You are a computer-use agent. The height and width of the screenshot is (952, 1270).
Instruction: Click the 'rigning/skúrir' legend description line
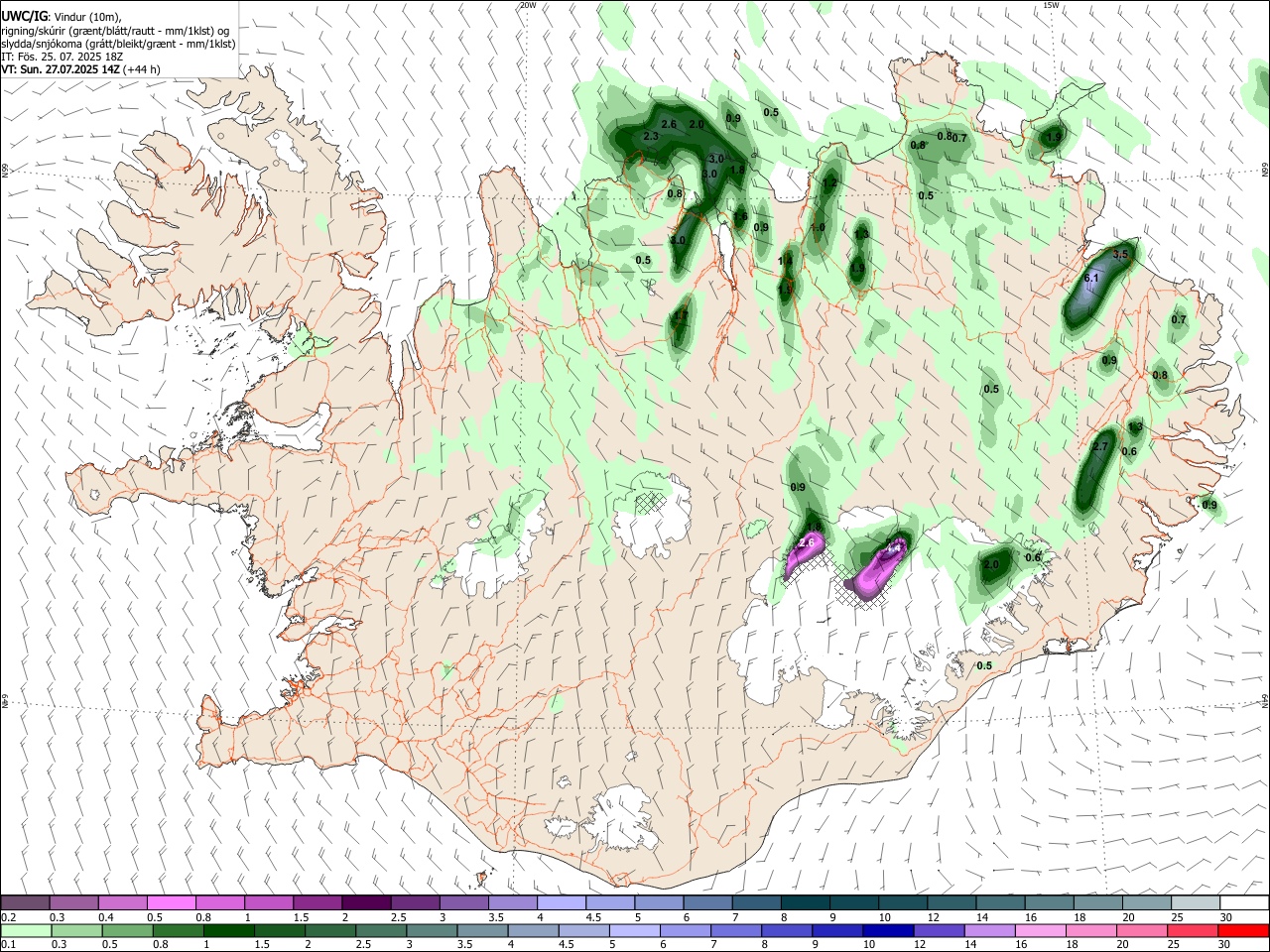[115, 31]
